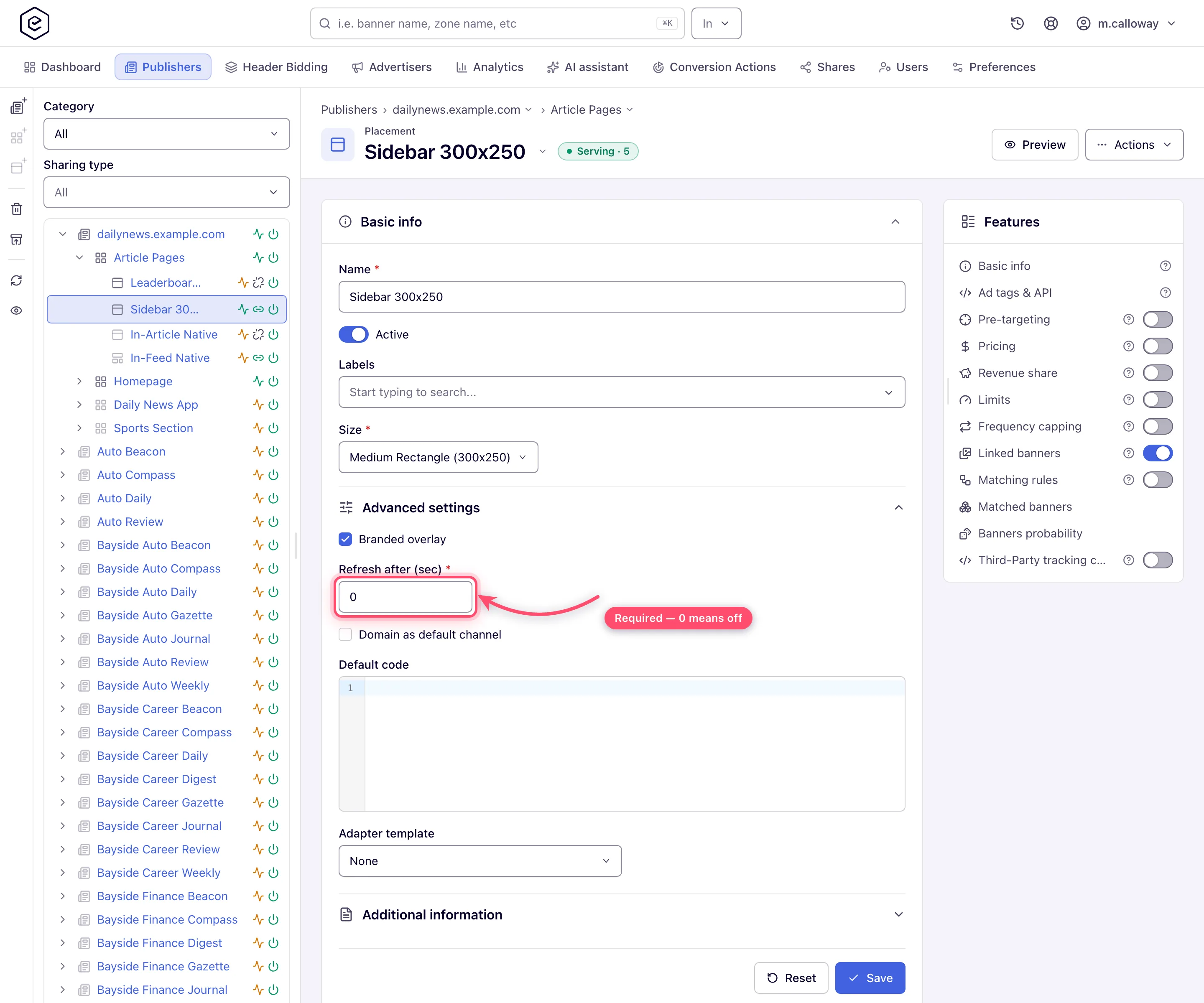The height and width of the screenshot is (1003, 1204).
Task: Open the Size dropdown Medium Rectangle
Action: pos(438,457)
